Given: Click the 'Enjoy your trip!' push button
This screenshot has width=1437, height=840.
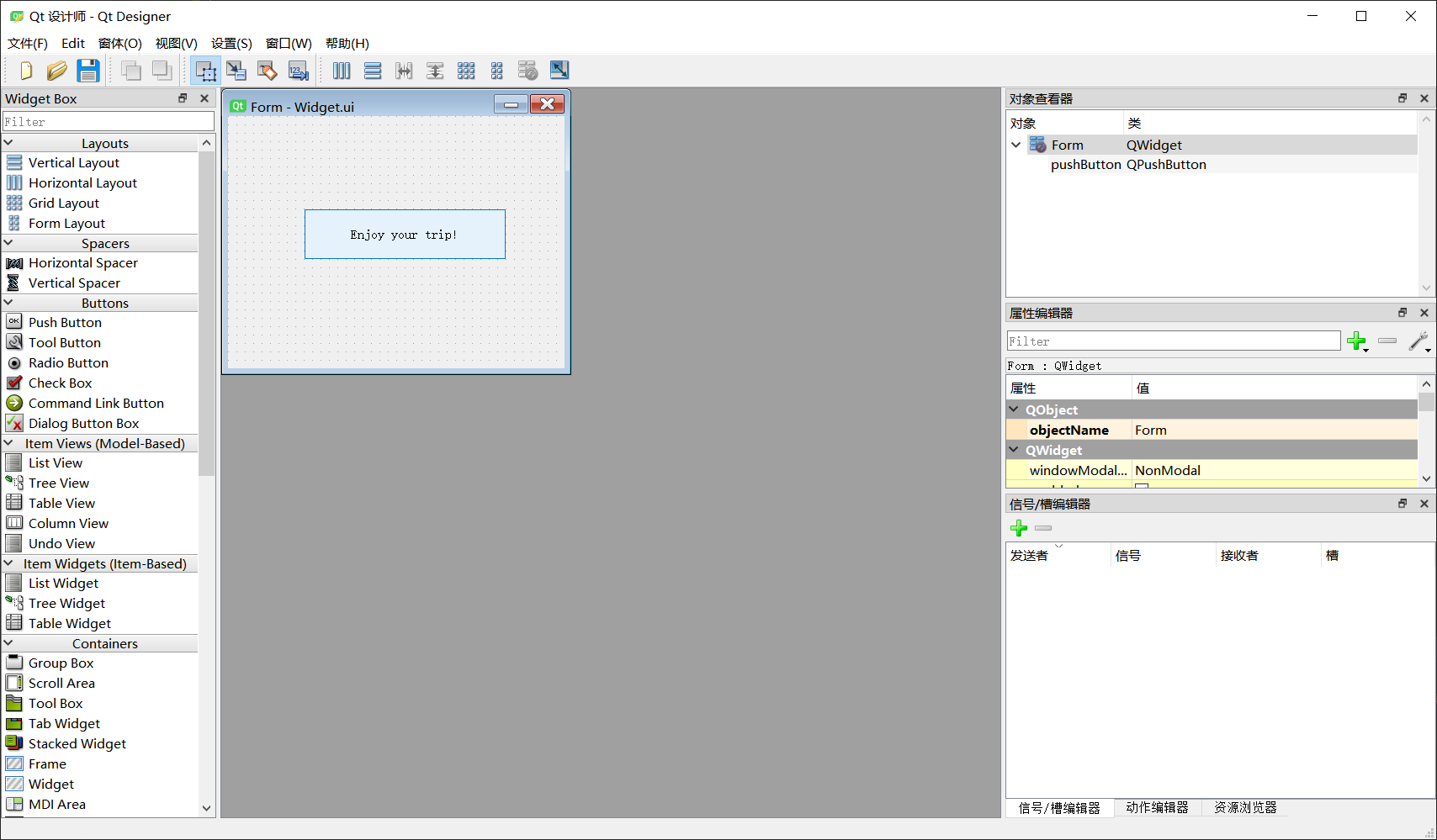Looking at the screenshot, I should tap(405, 235).
